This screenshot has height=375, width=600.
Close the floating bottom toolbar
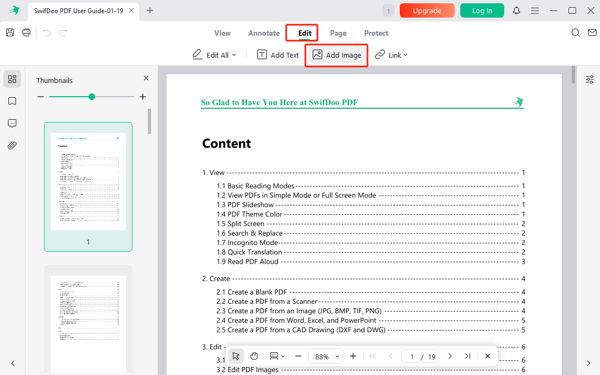tap(488, 356)
